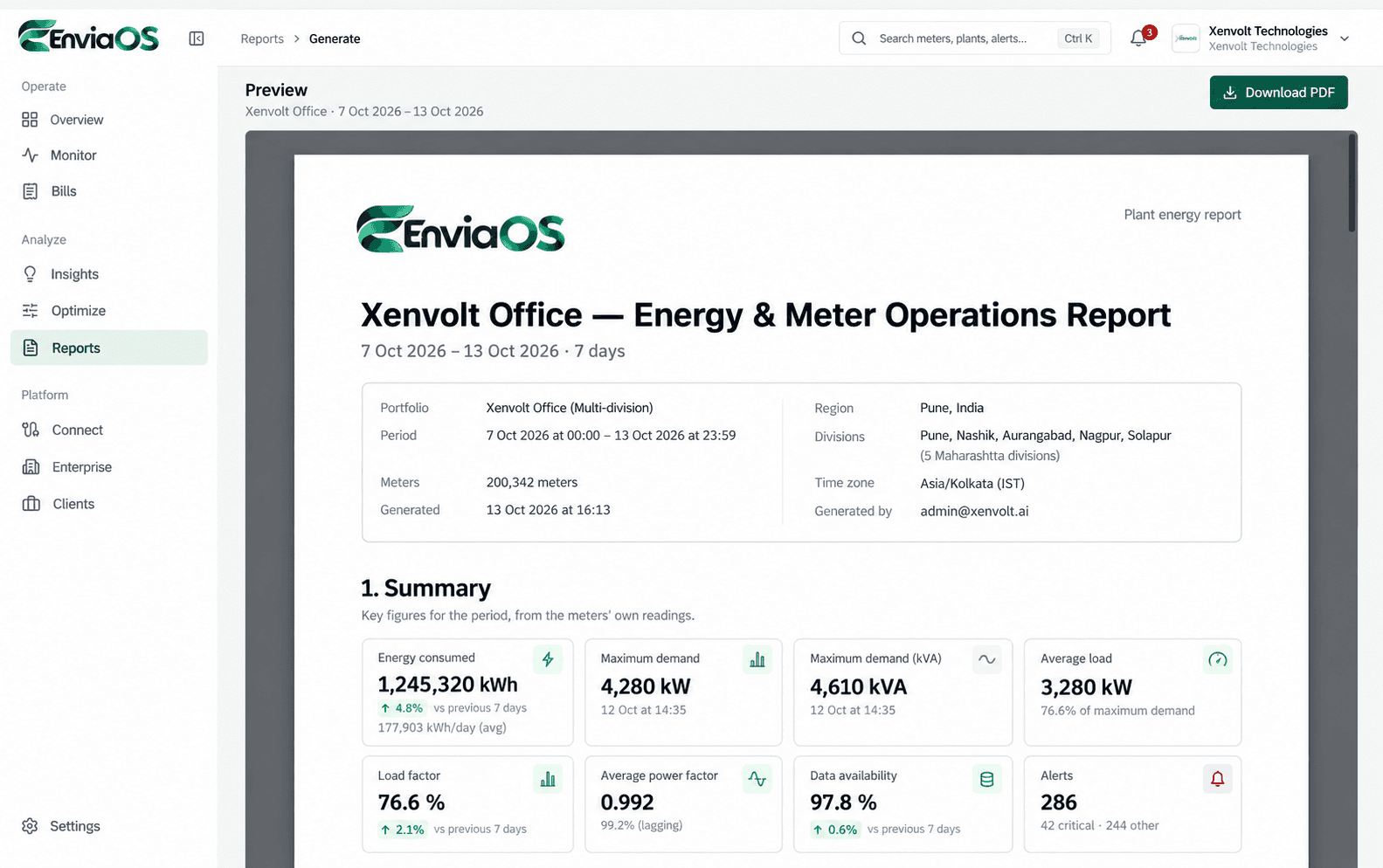Click the Connect icon in sidebar
The width and height of the screenshot is (1383, 868).
click(31, 430)
